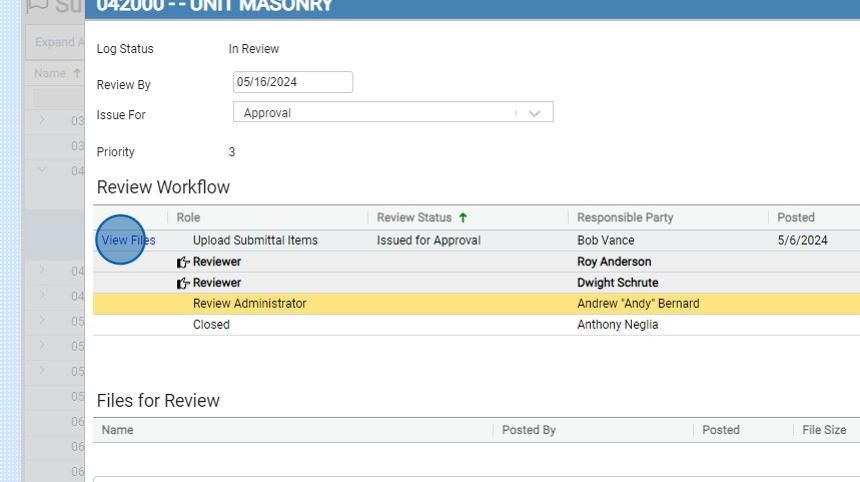The image size is (860, 482).
Task: Collapse the expanded 04 row in the background tree
Action: (x=42, y=170)
